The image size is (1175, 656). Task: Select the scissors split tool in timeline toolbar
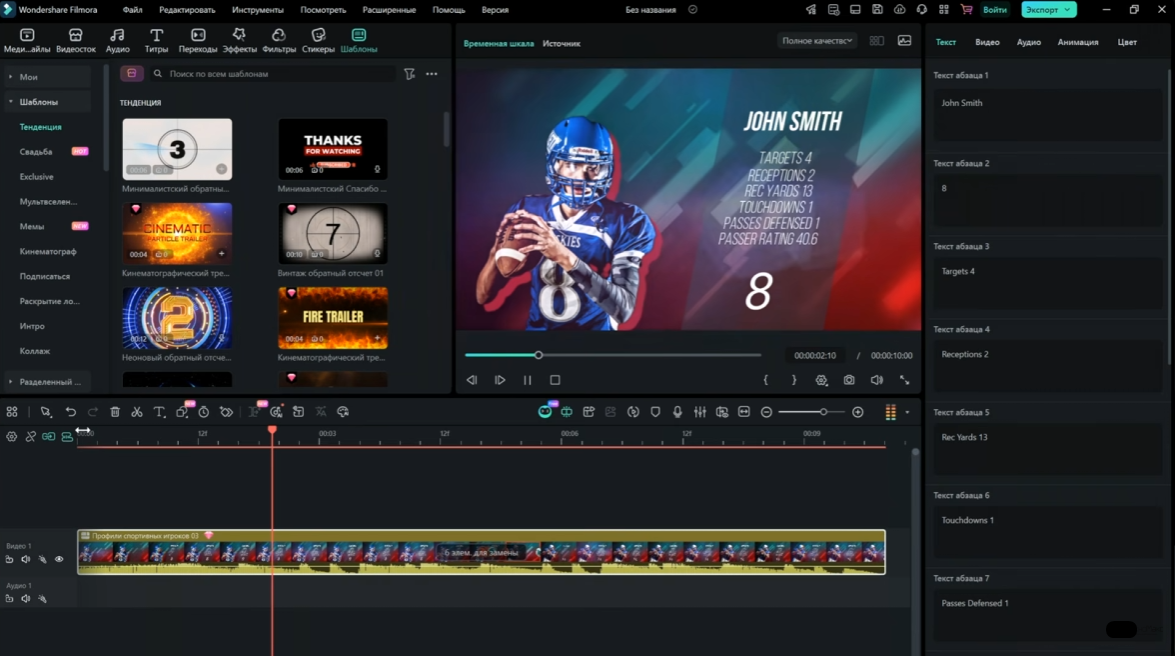point(136,412)
